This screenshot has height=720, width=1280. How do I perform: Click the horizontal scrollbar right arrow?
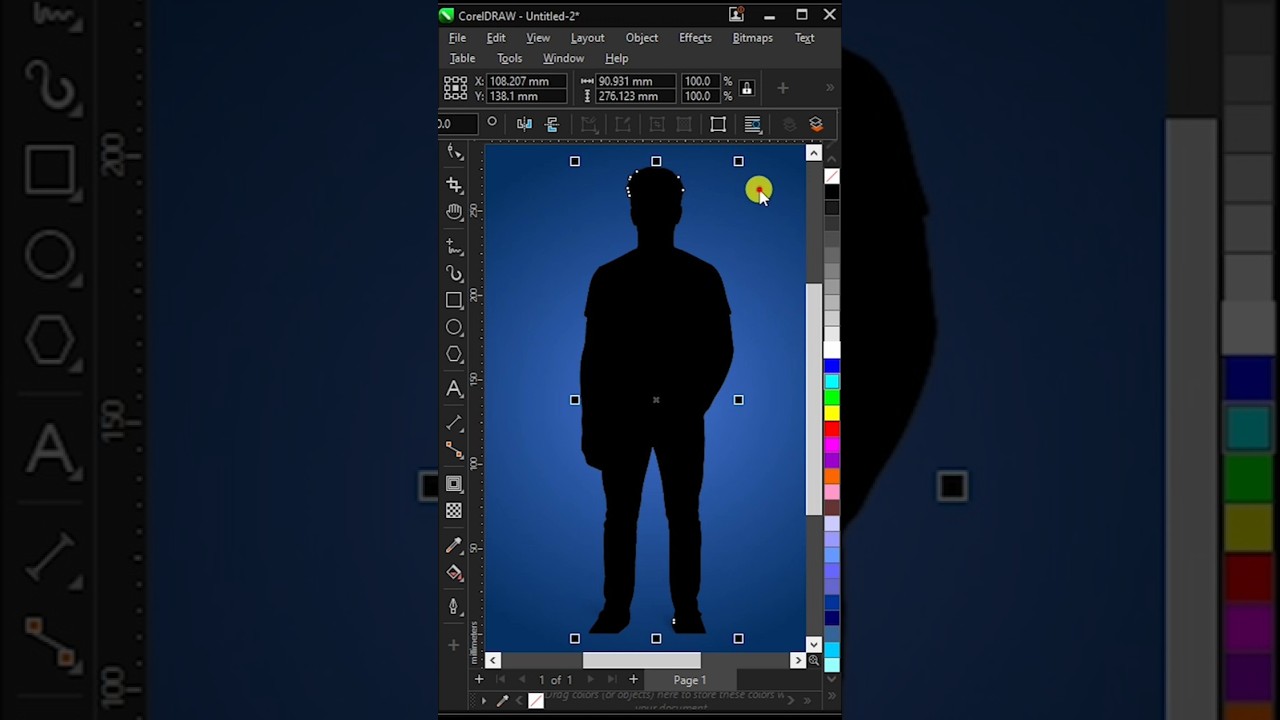797,660
